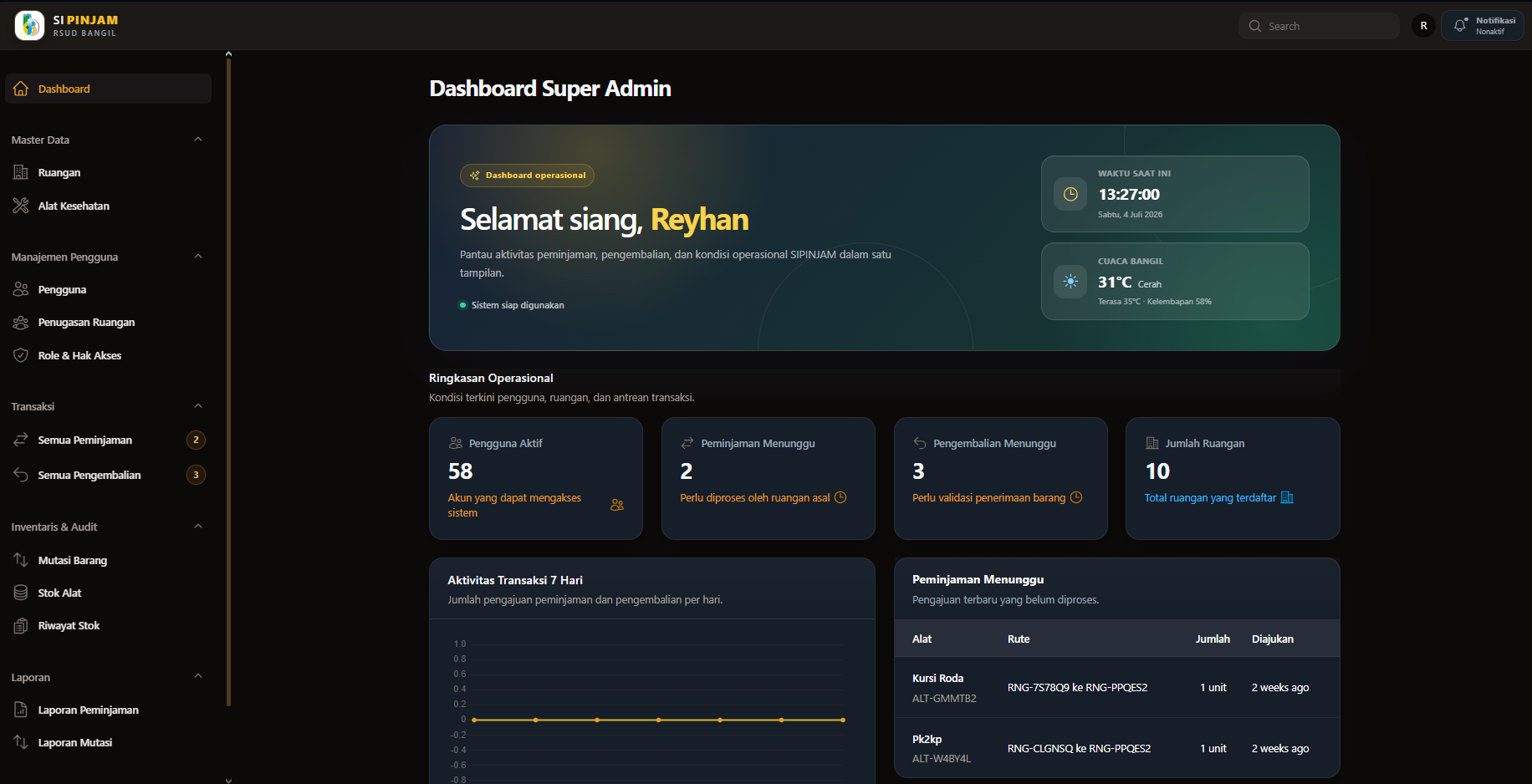The height and width of the screenshot is (784, 1532).
Task: Open the Riwayat Stok page
Action: click(x=108, y=625)
